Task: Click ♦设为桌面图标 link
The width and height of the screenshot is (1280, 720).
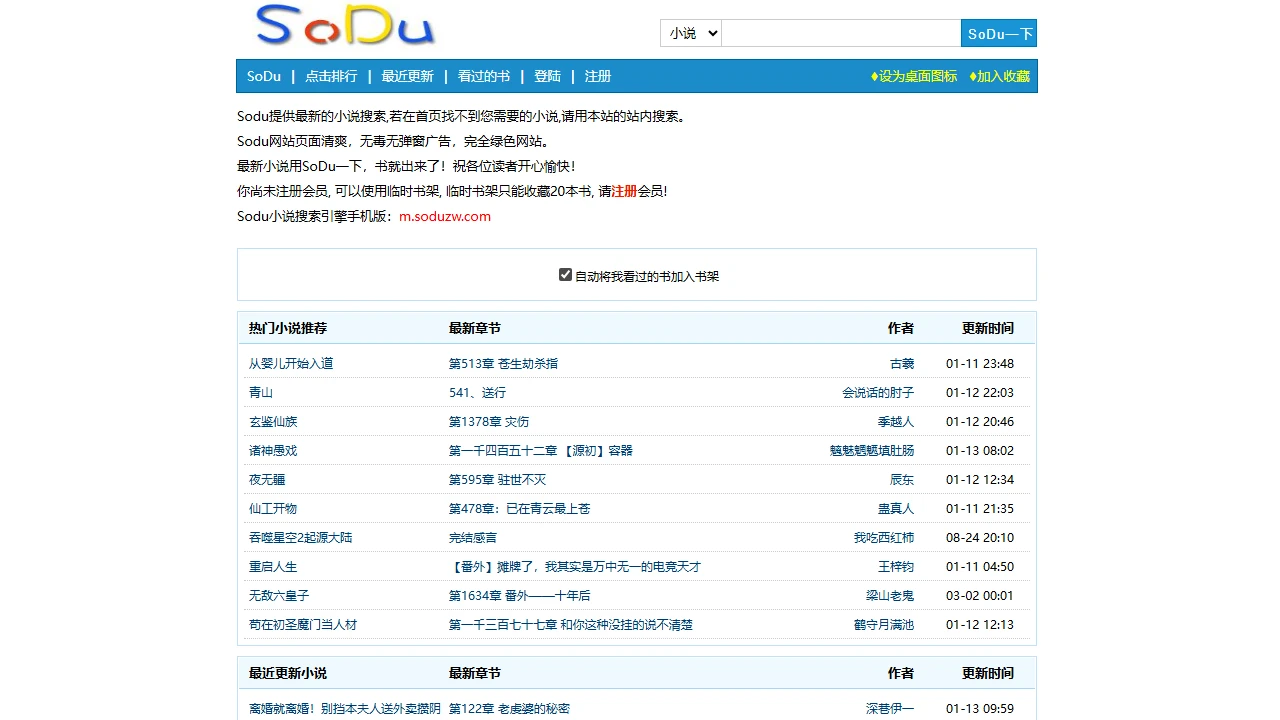Action: point(914,76)
